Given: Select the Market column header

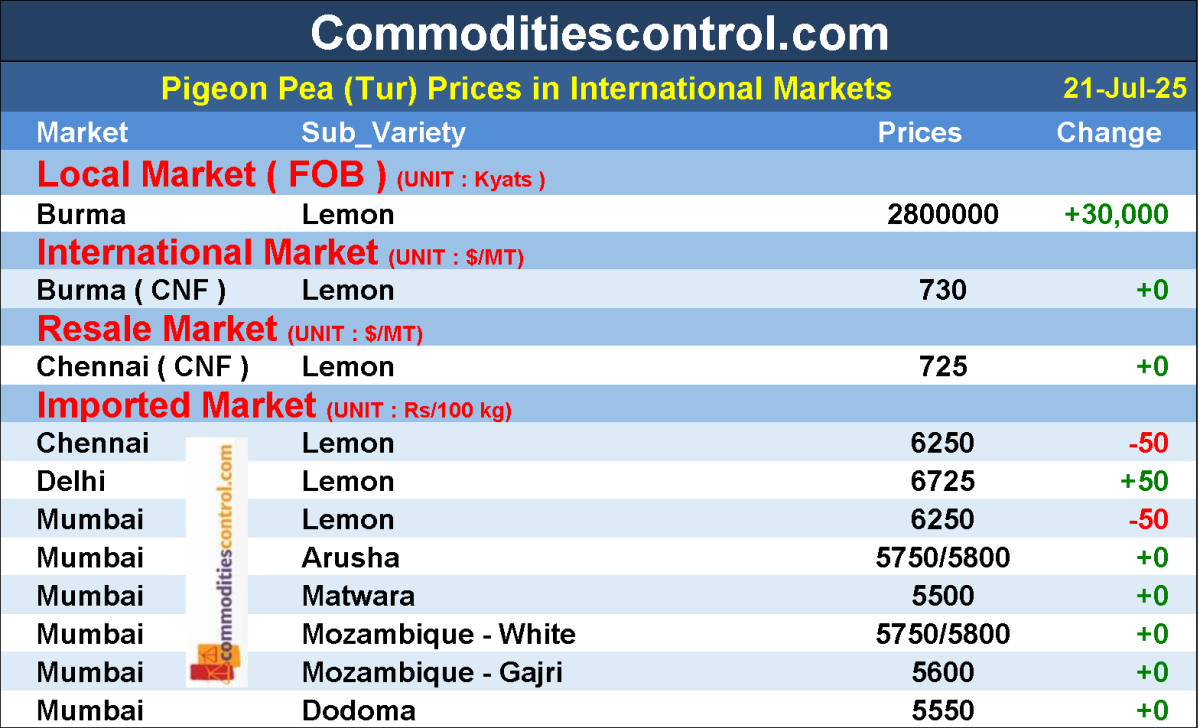Looking at the screenshot, I should (82, 133).
